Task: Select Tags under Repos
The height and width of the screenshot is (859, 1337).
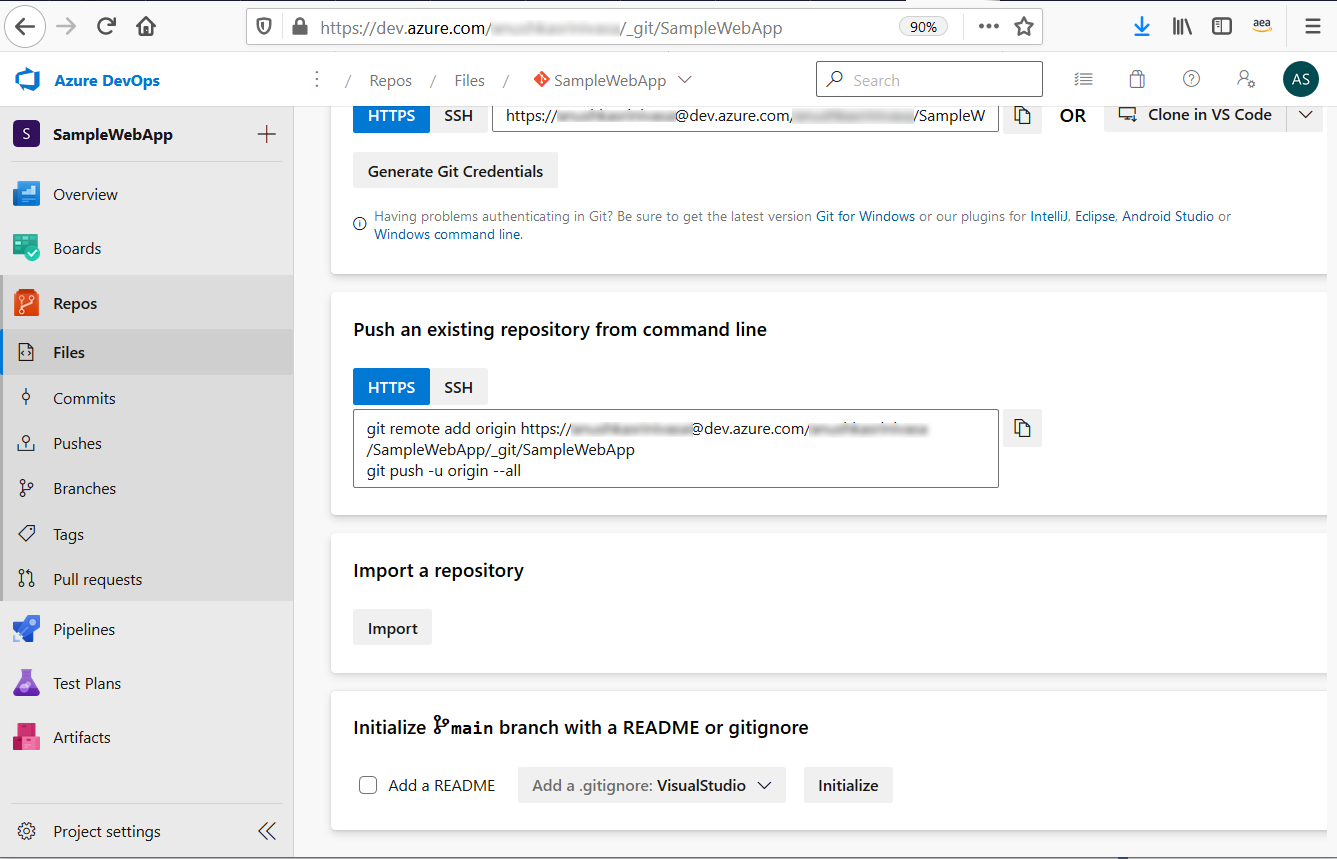Action: coord(147,534)
